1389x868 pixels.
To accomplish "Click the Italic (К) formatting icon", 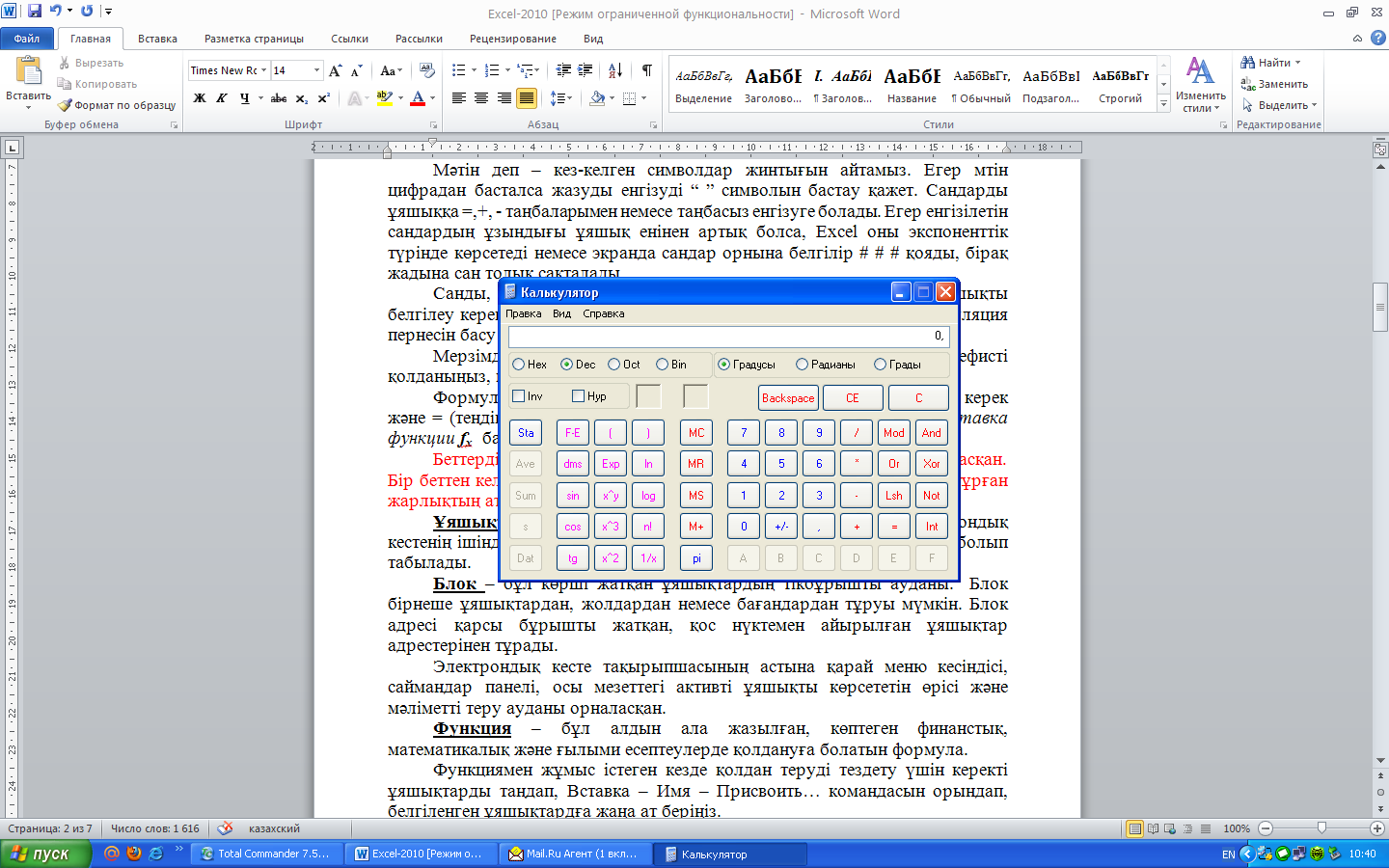I will point(222,98).
